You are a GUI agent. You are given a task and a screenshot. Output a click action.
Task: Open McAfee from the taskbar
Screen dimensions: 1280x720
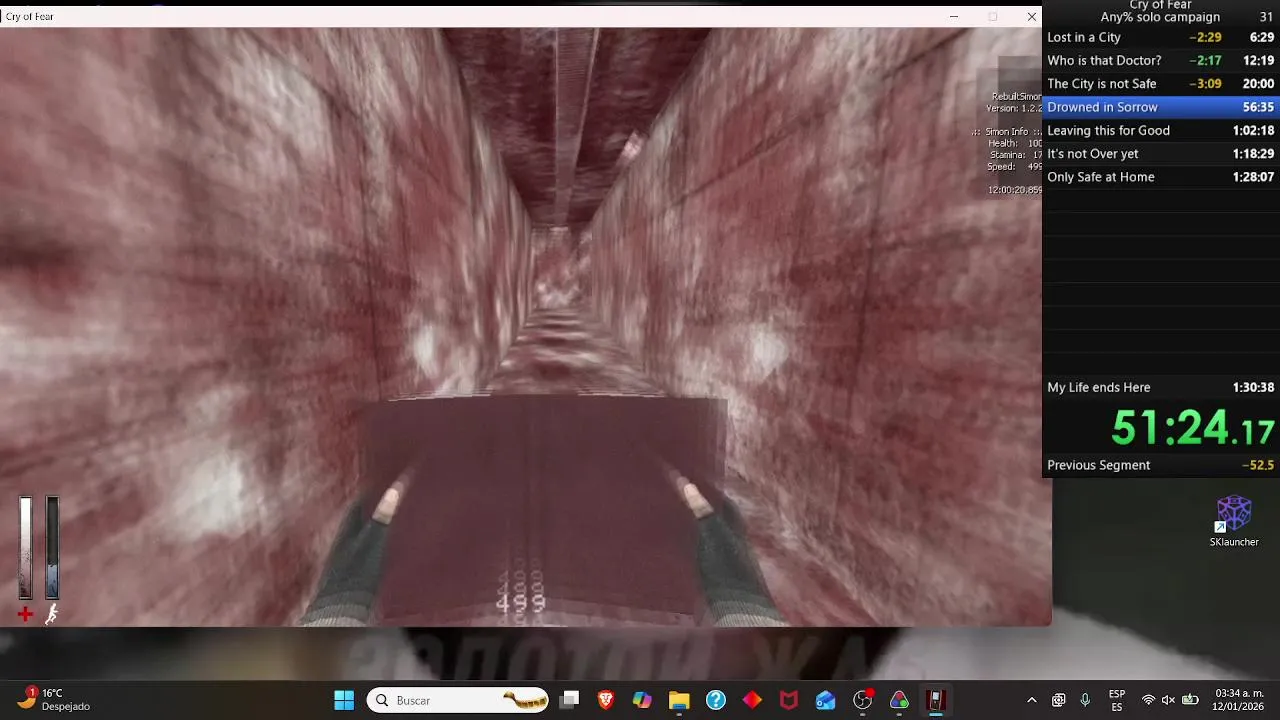pos(789,700)
